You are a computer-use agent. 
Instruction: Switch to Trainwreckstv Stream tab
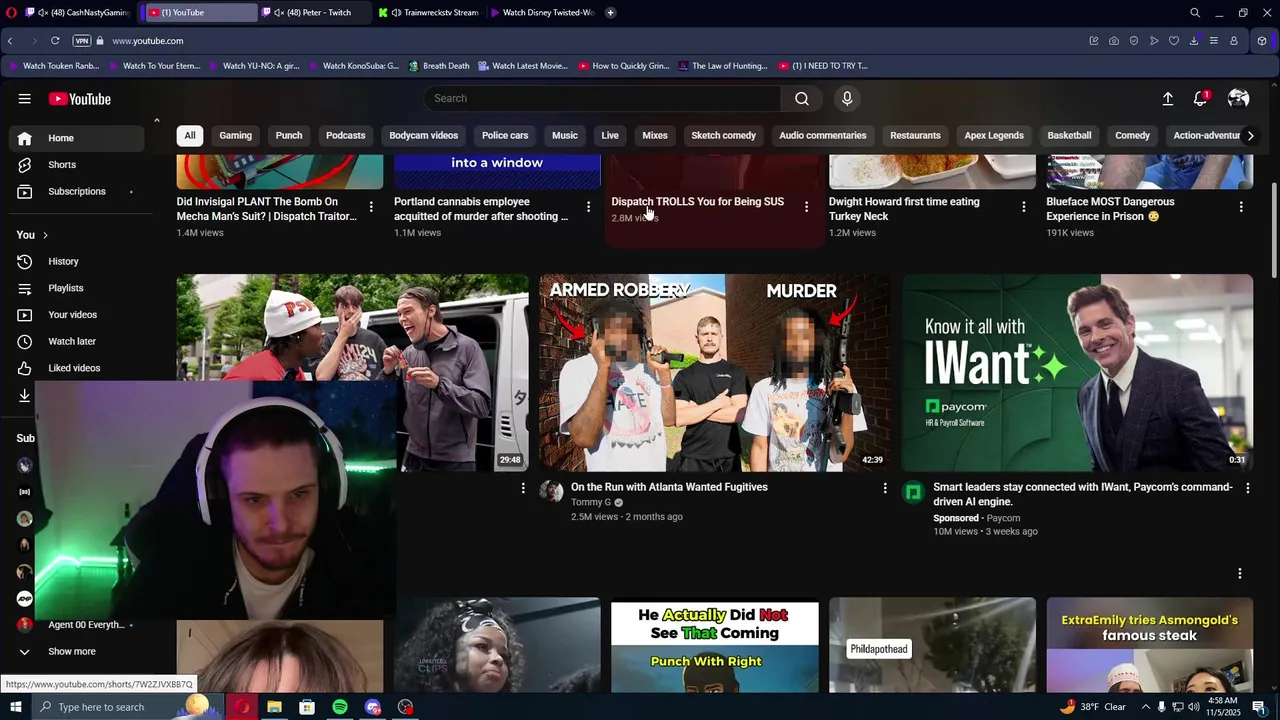pos(428,13)
